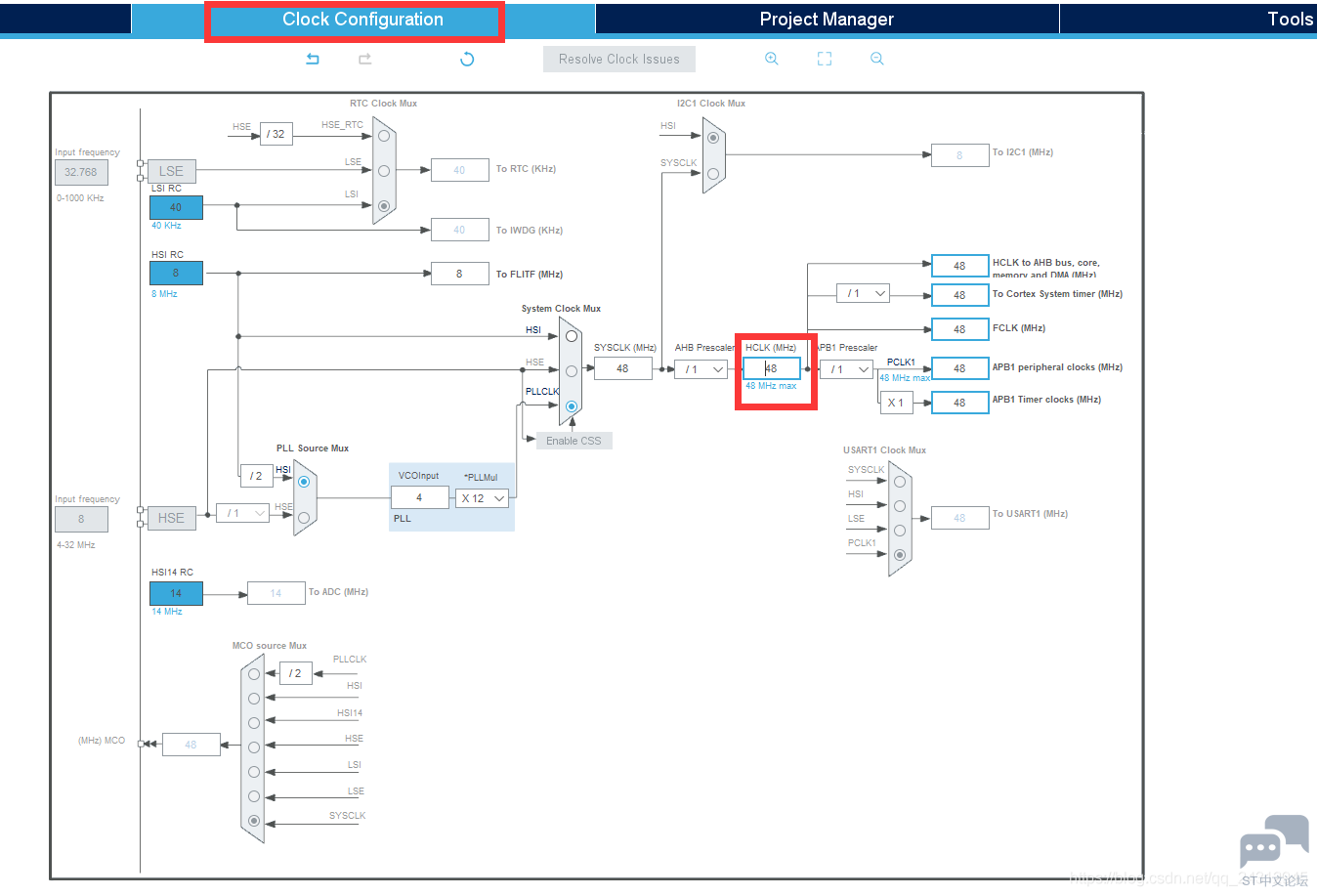The height and width of the screenshot is (896, 1317).
Task: Click the To FLITF (MHz) value box
Action: [459, 274]
